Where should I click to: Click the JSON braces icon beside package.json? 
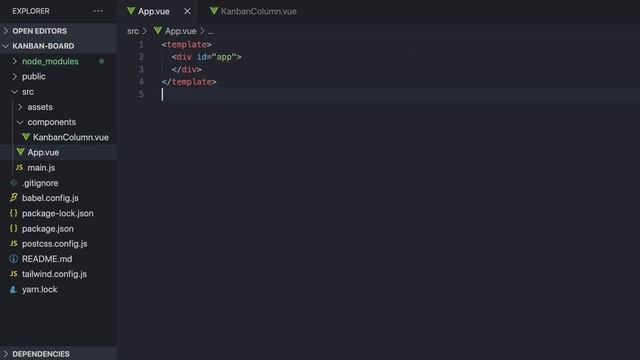[13, 228]
